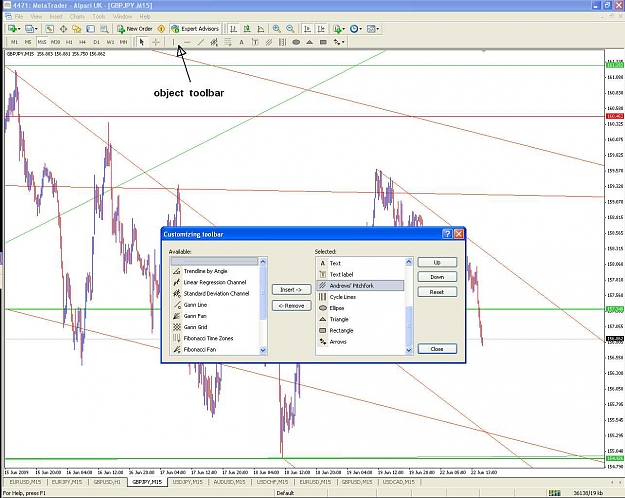
Task: Open the Market Watch window icon
Action: coord(49,29)
